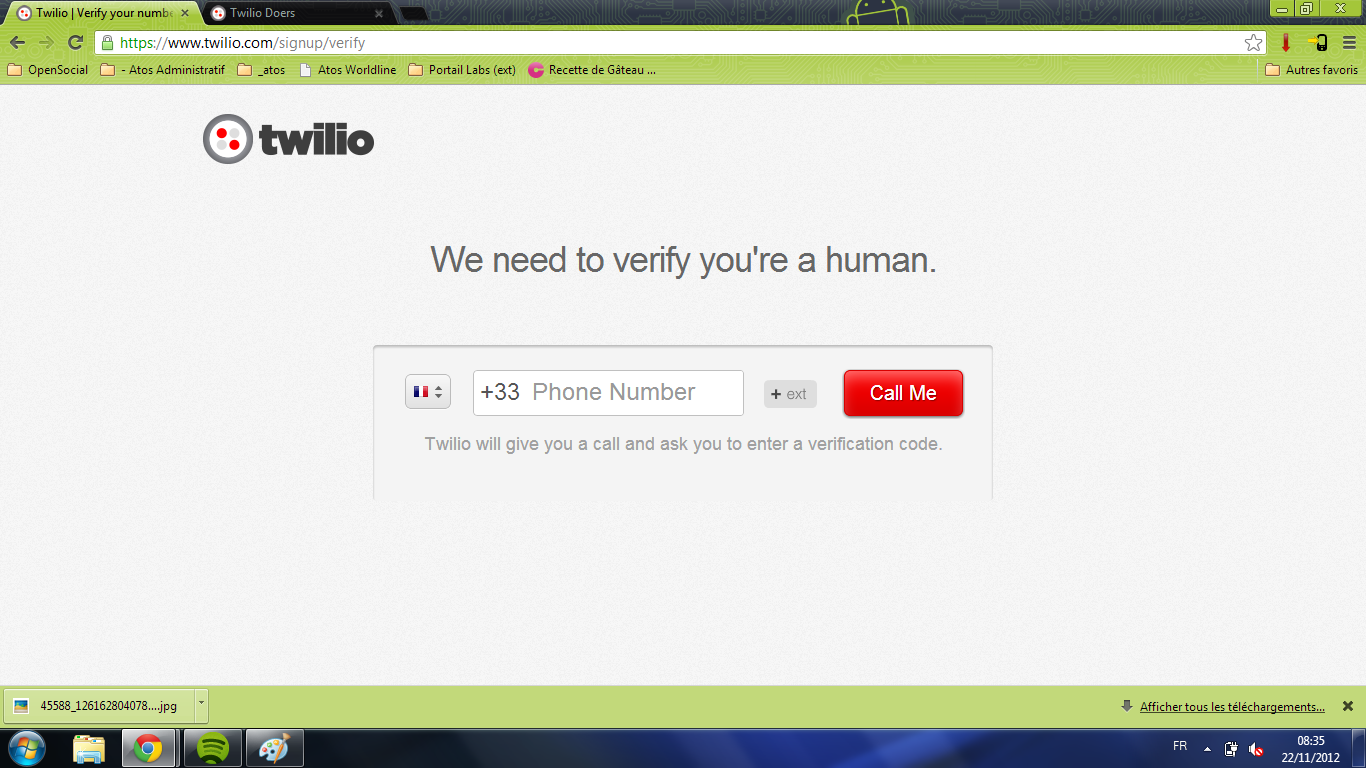
Task: Open the Atos Worldline bookmark
Action: (x=348, y=70)
